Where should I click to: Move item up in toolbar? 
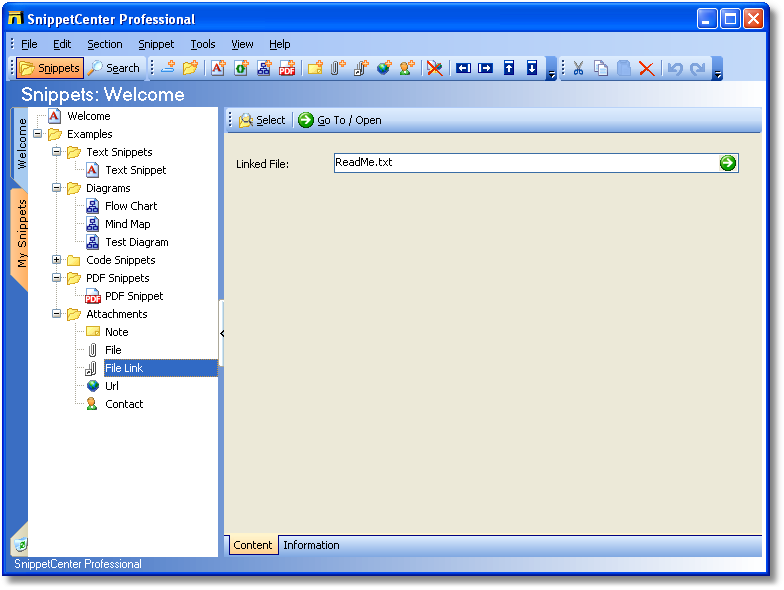[x=508, y=68]
